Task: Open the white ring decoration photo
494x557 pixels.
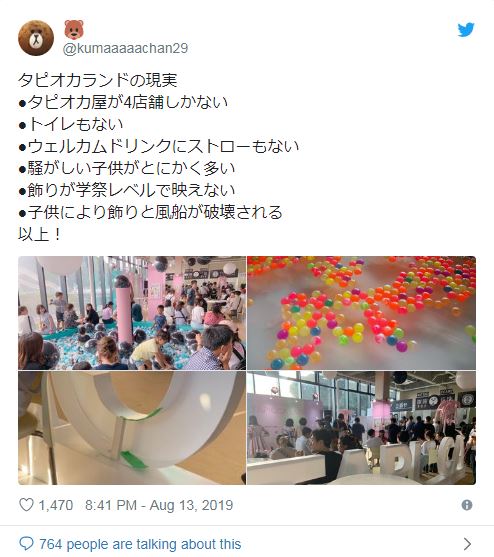Action: 132,428
